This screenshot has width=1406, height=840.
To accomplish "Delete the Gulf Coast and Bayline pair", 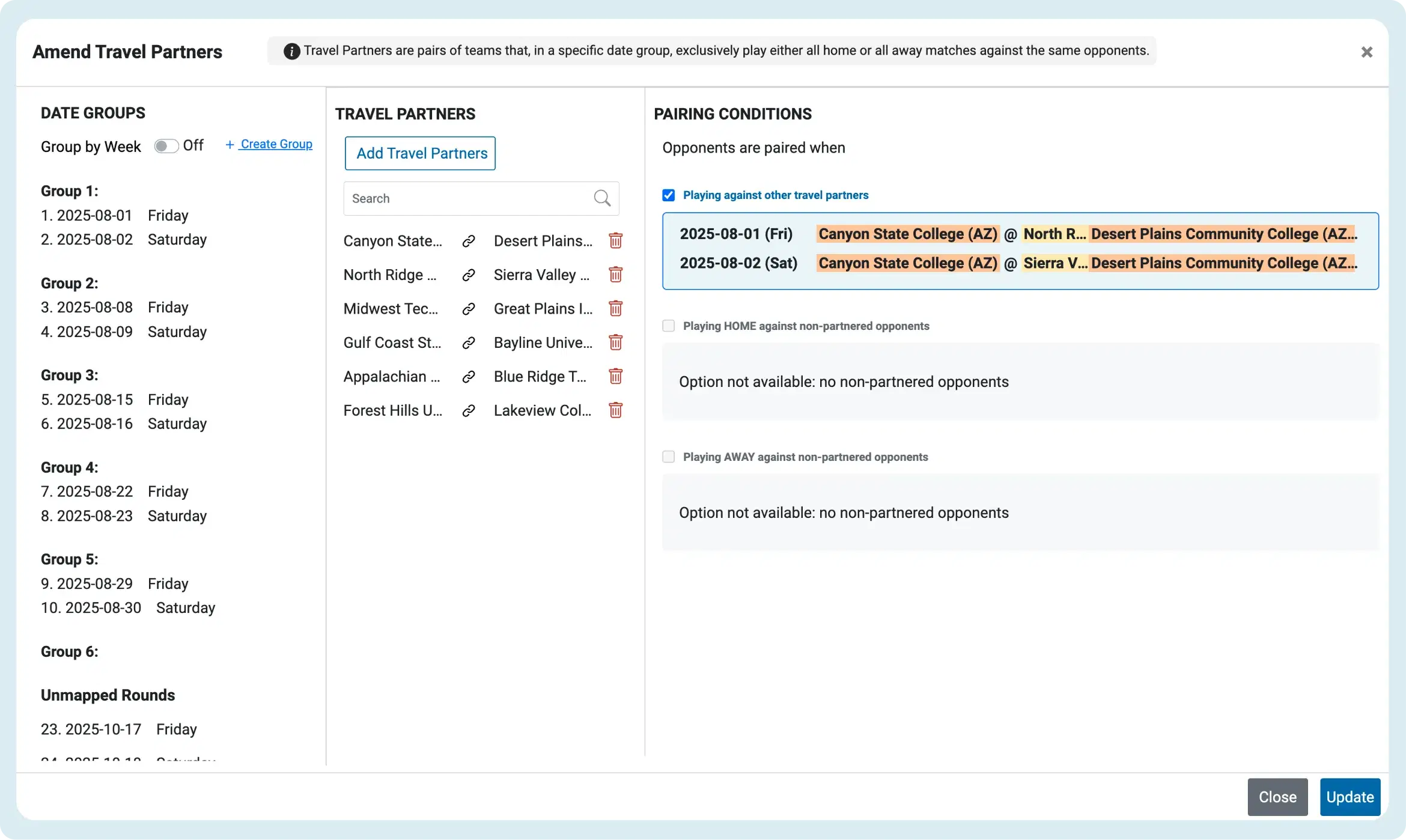I will pos(615,342).
